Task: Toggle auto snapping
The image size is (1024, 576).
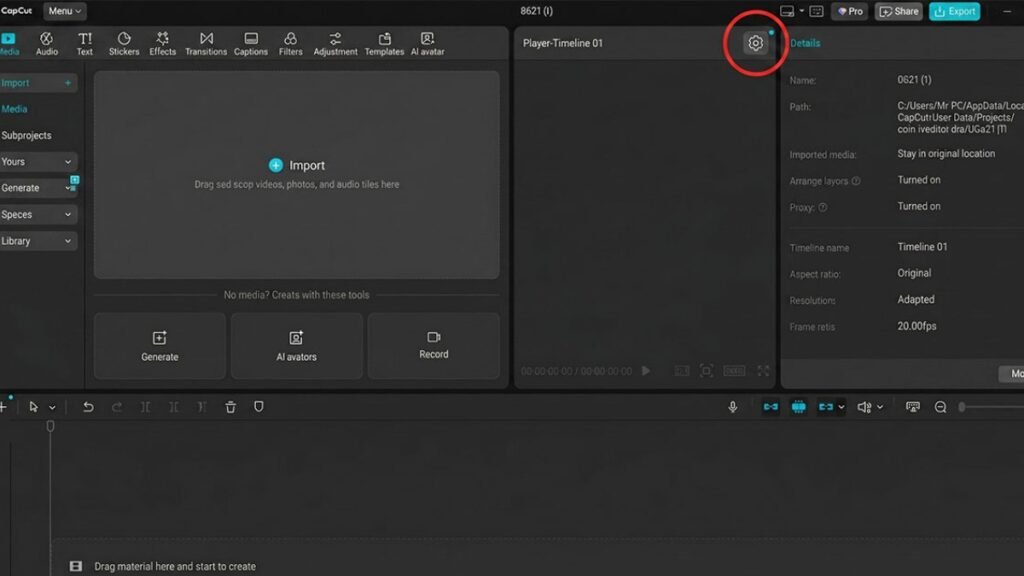Action: [x=798, y=407]
